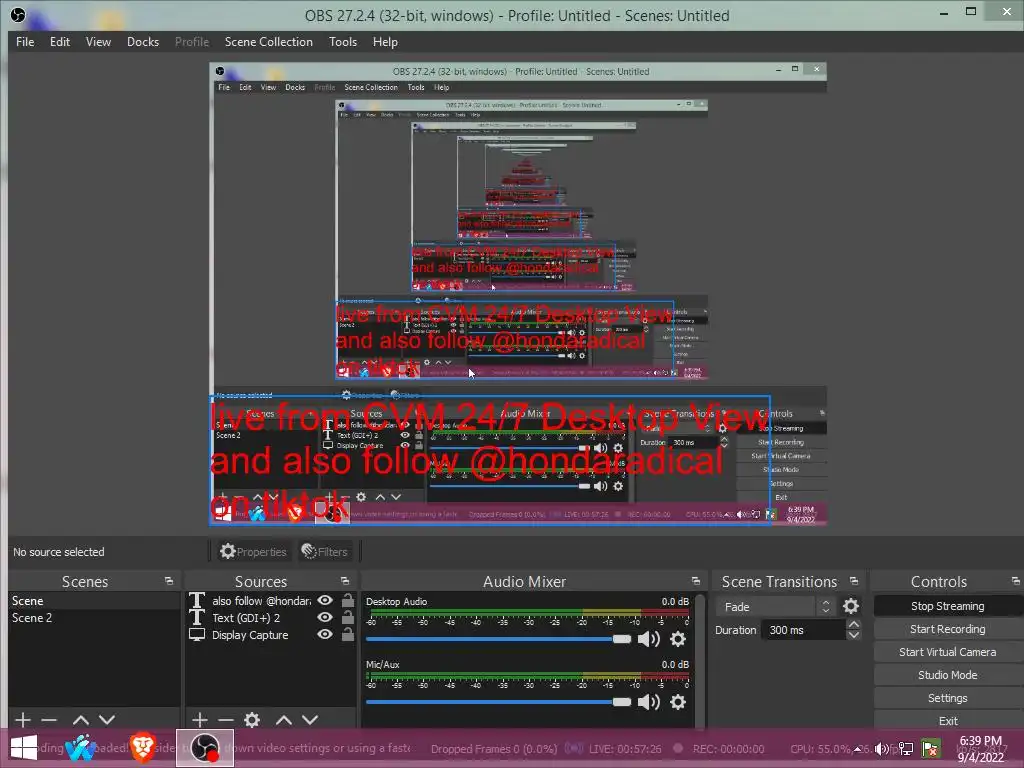The width and height of the screenshot is (1024, 768).
Task: Move scene up in Scenes list
Action: point(81,720)
